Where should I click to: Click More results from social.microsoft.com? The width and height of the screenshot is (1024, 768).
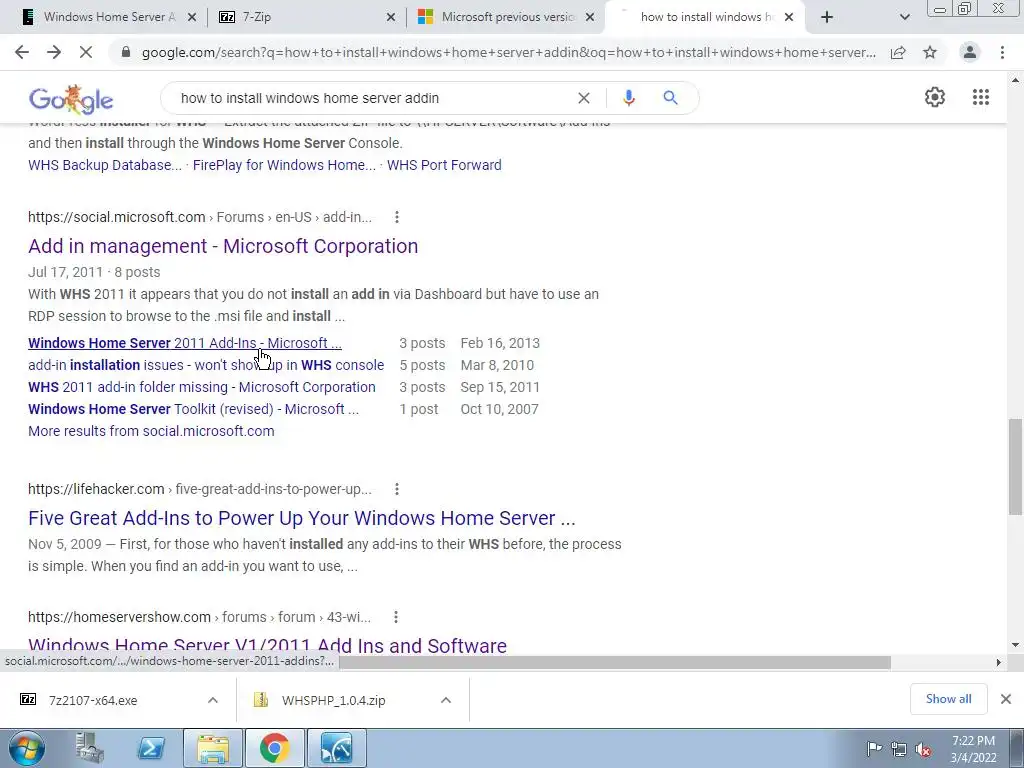pyautogui.click(x=151, y=431)
